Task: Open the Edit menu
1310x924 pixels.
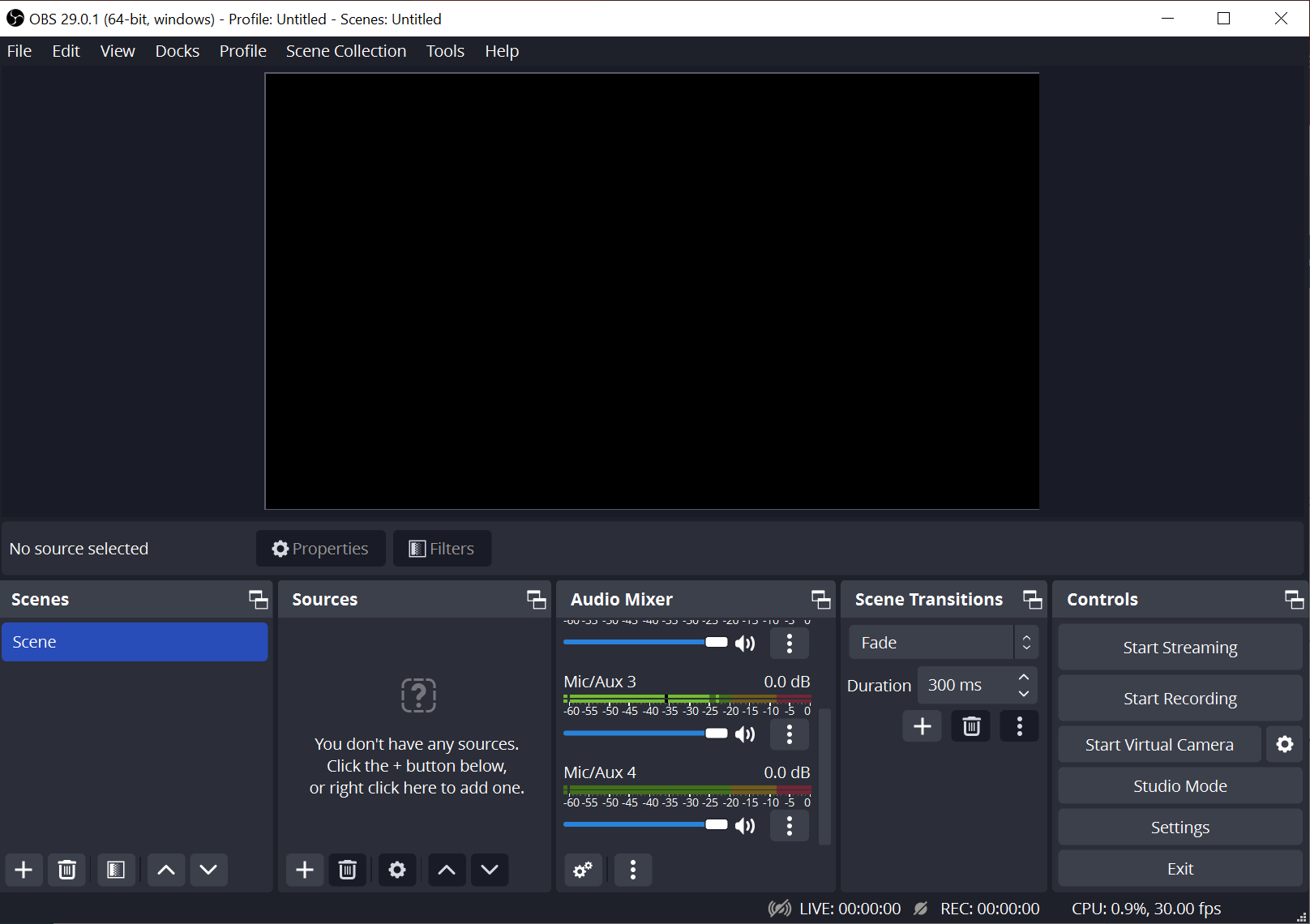Action: [x=66, y=51]
